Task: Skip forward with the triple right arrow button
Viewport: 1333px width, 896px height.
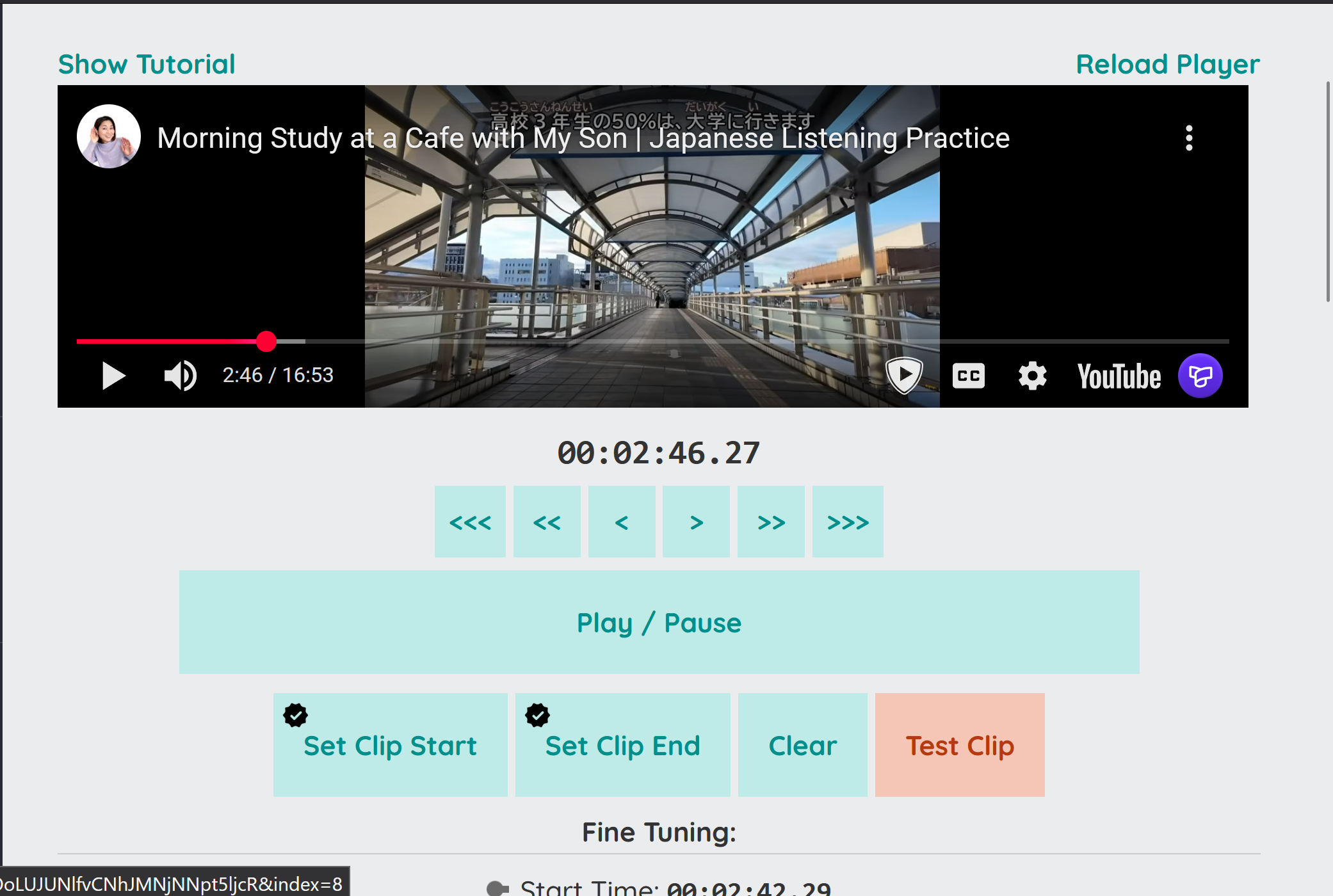Action: pos(848,522)
